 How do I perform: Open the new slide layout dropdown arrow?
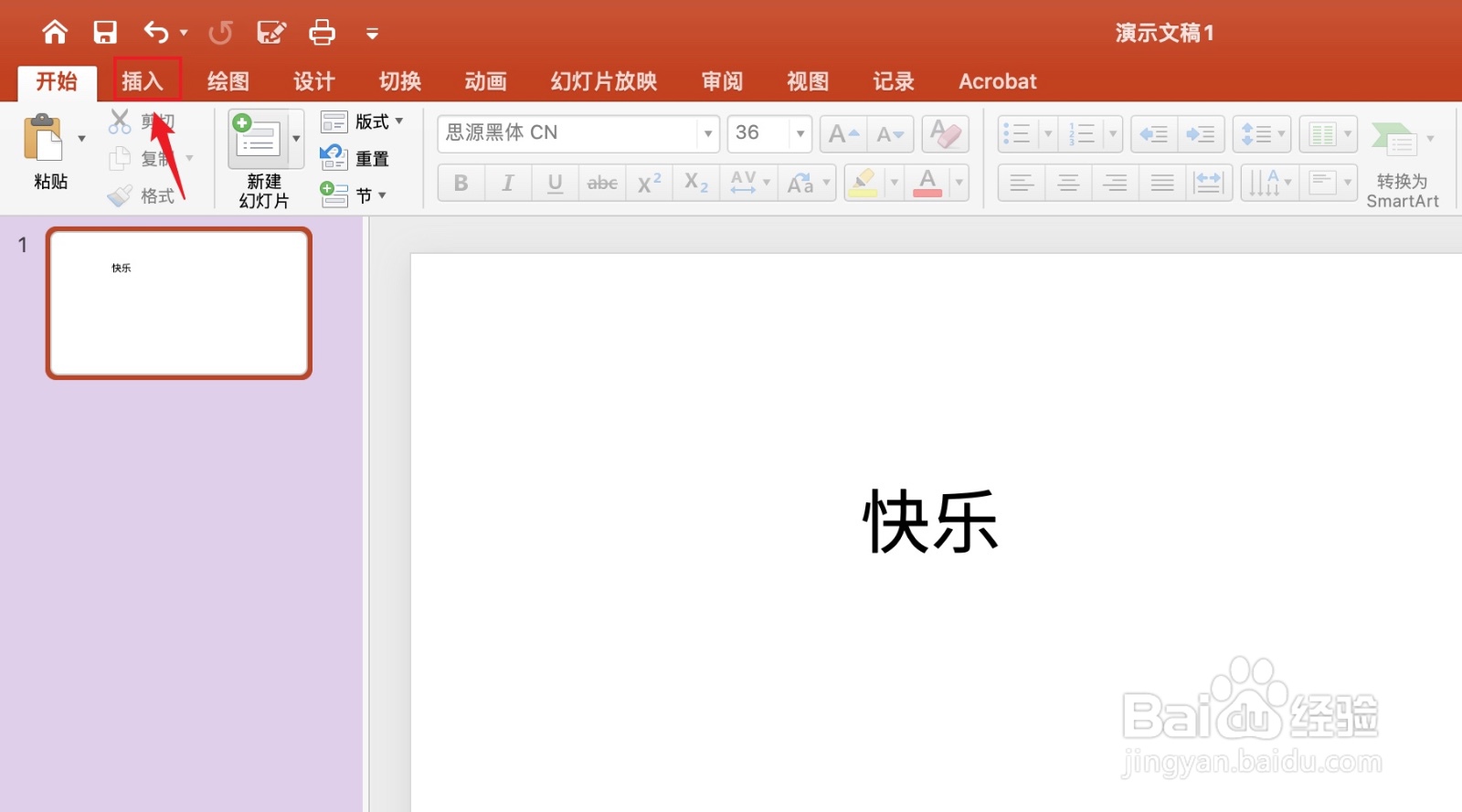pyautogui.click(x=297, y=139)
